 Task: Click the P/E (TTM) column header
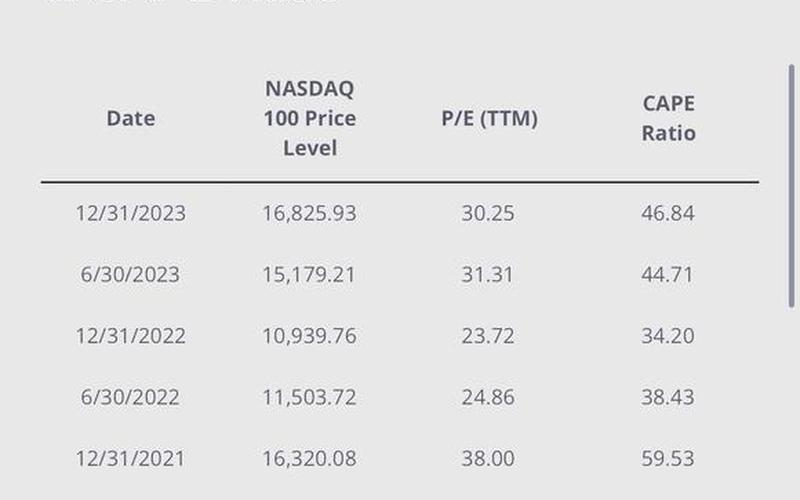tap(489, 118)
